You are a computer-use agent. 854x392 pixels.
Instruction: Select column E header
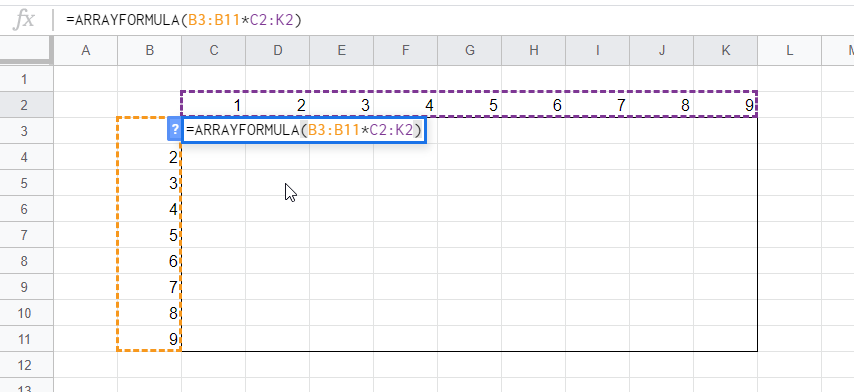click(x=341, y=51)
